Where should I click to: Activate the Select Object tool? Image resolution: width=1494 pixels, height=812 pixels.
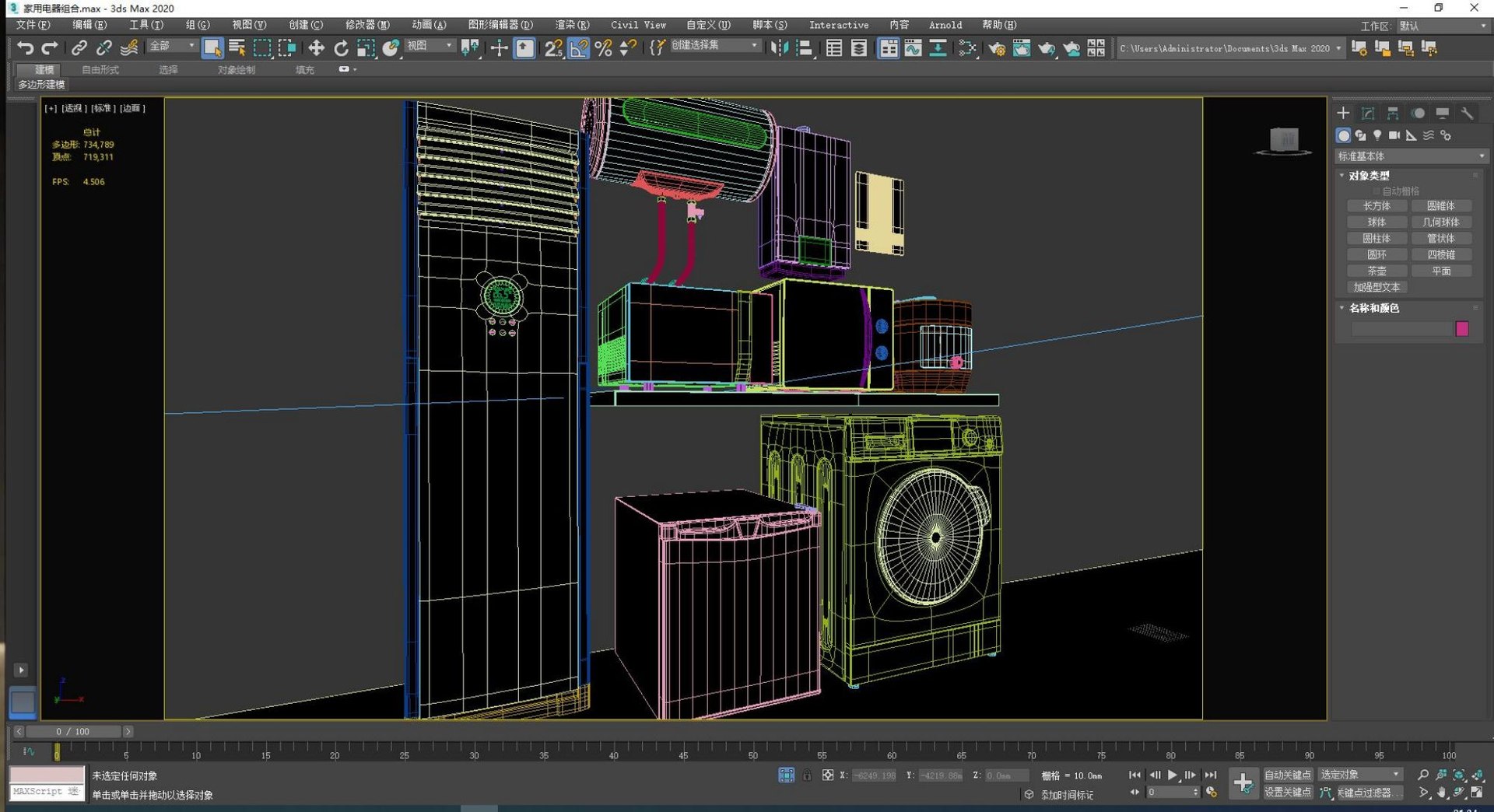[212, 48]
